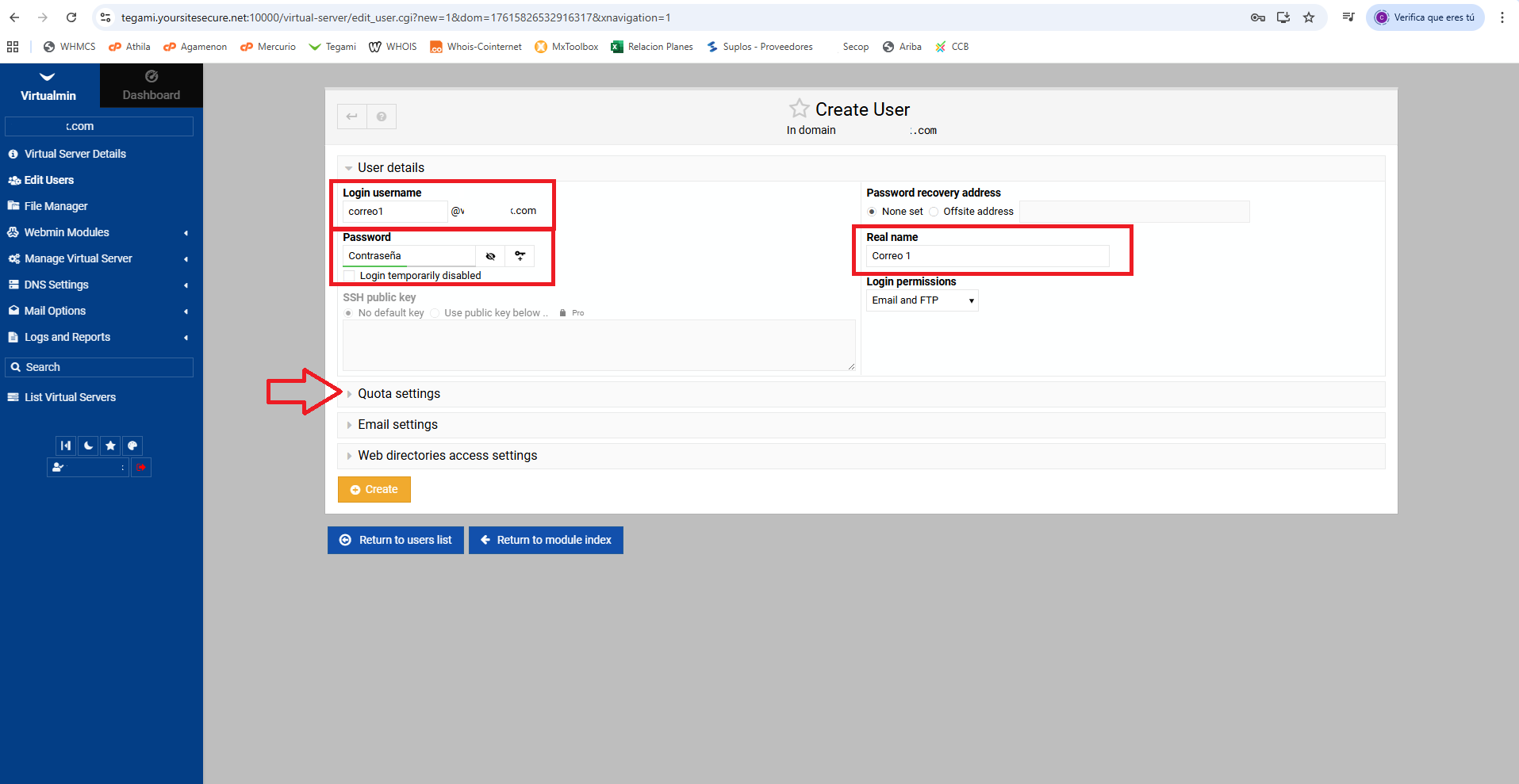Screen dimensions: 1519x784
Task: Switch to the Dashboard tab
Action: [151, 86]
